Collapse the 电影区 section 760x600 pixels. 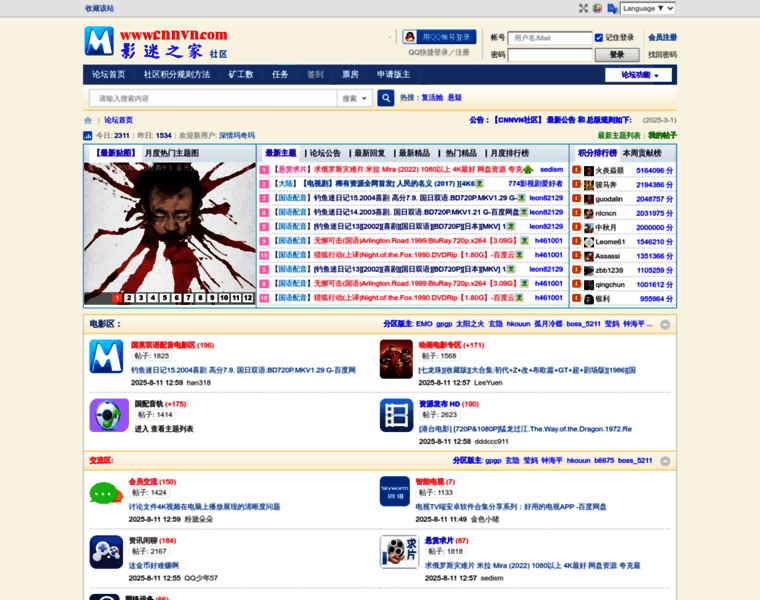[x=665, y=325]
